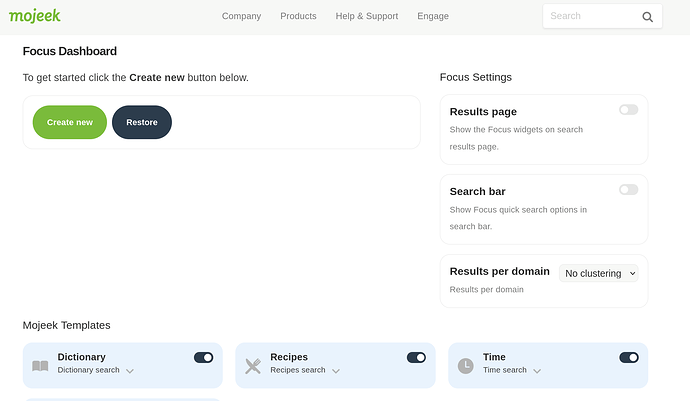Click the Recipes template title

click(x=289, y=357)
